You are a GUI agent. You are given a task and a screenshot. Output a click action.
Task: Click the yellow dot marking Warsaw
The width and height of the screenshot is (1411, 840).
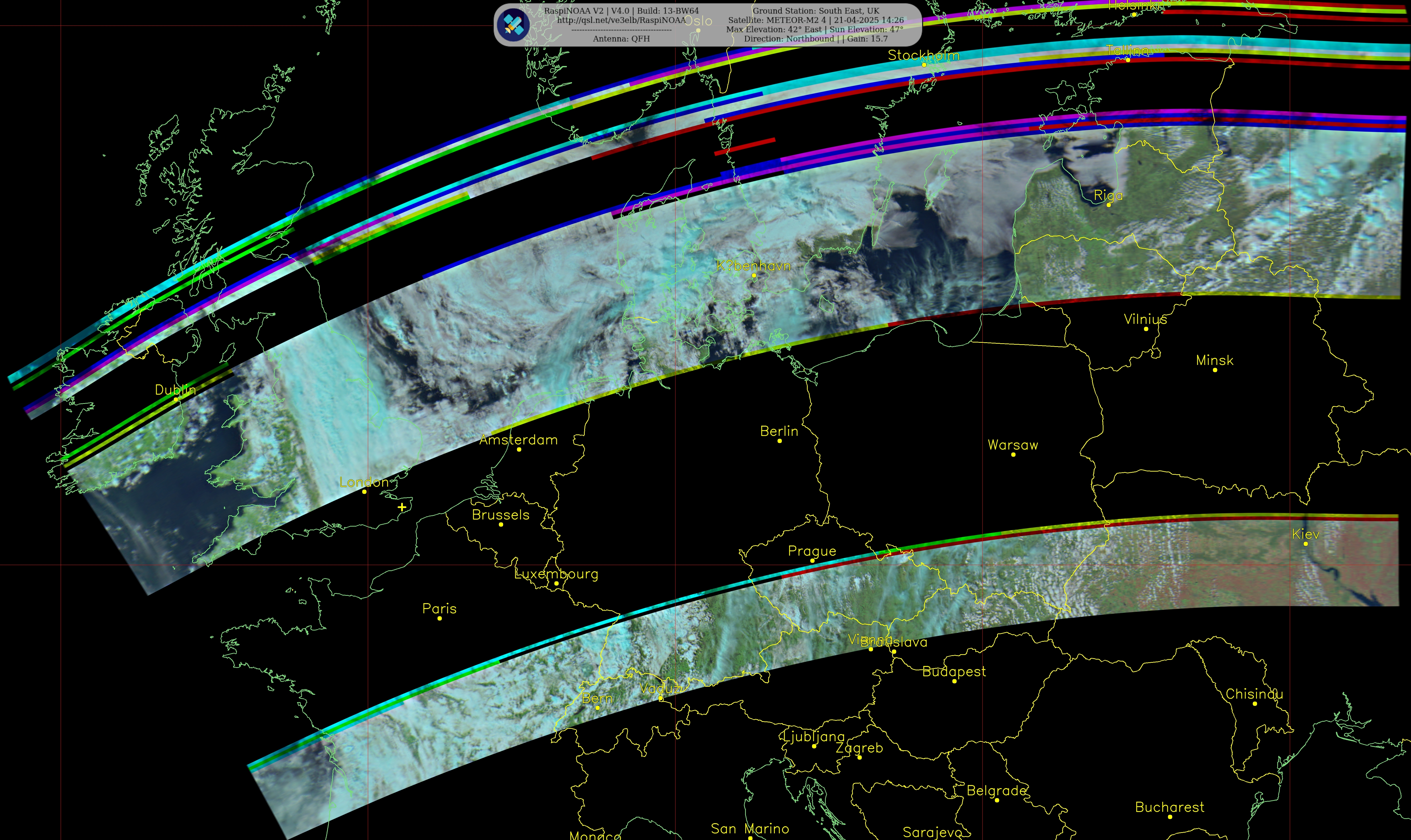[x=1013, y=454]
